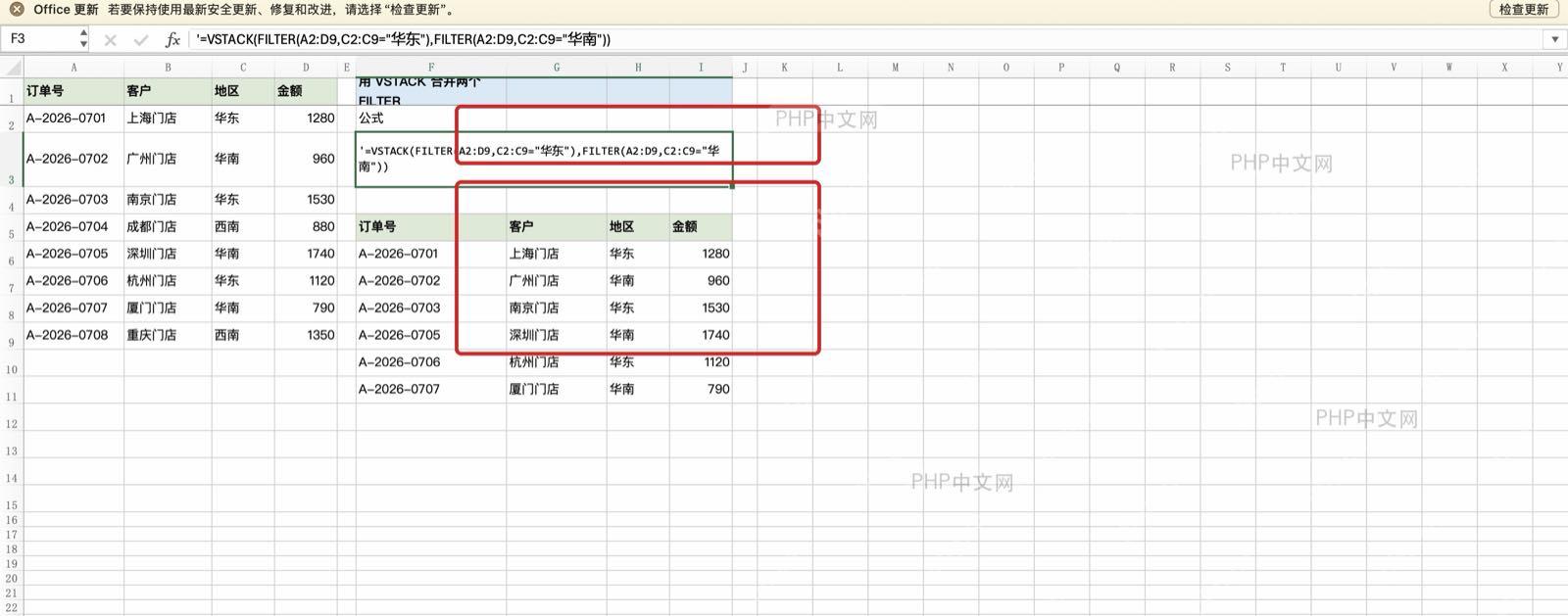The height and width of the screenshot is (616, 1568).
Task: Select column X header
Action: point(1504,68)
